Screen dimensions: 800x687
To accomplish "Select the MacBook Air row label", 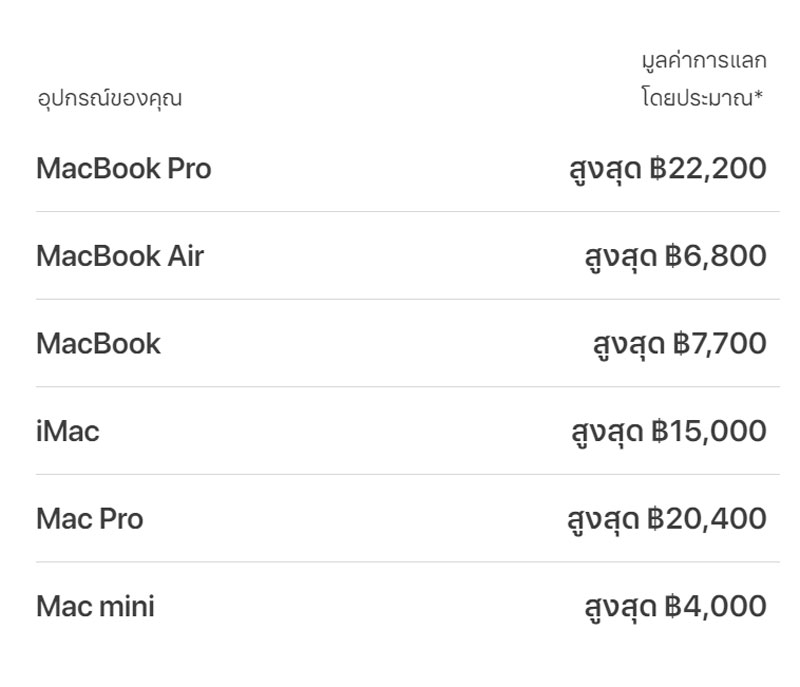I will (x=120, y=257).
